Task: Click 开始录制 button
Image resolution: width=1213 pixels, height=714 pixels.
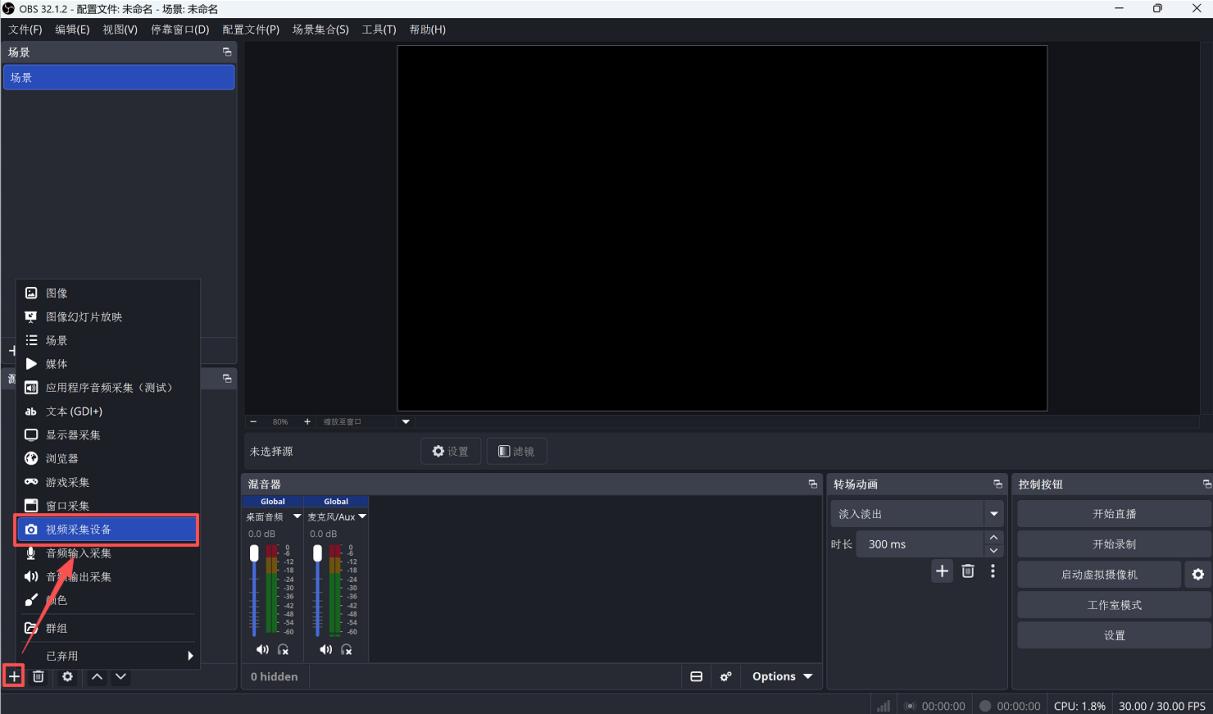Action: 1114,544
